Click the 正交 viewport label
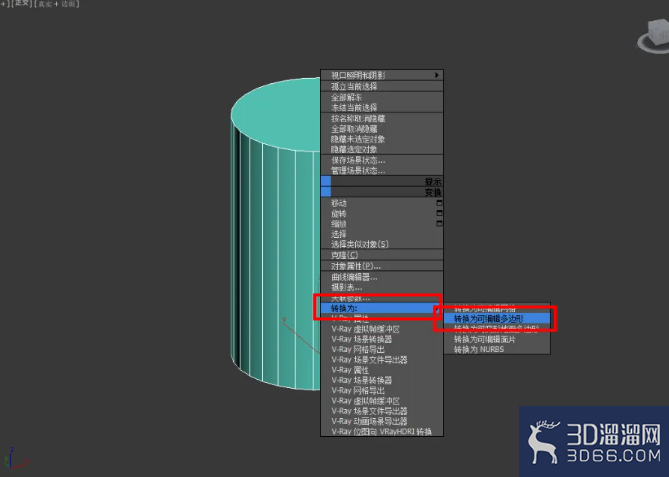 22,3
